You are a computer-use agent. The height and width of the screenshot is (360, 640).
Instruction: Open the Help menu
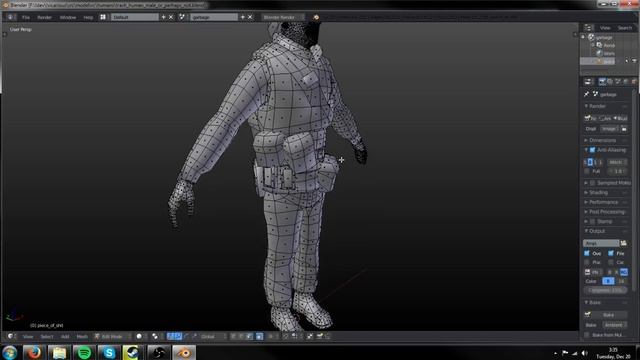[88, 17]
